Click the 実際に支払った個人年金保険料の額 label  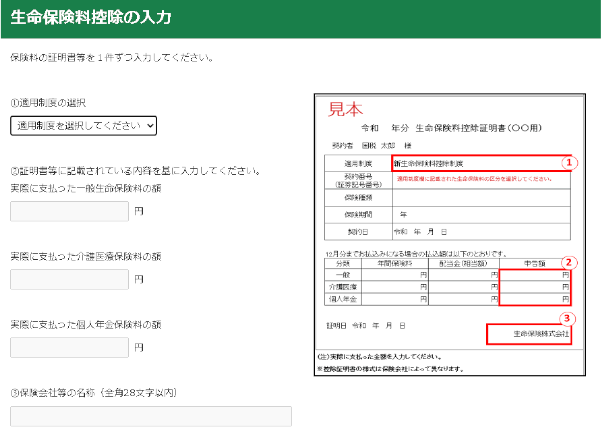coord(86,325)
